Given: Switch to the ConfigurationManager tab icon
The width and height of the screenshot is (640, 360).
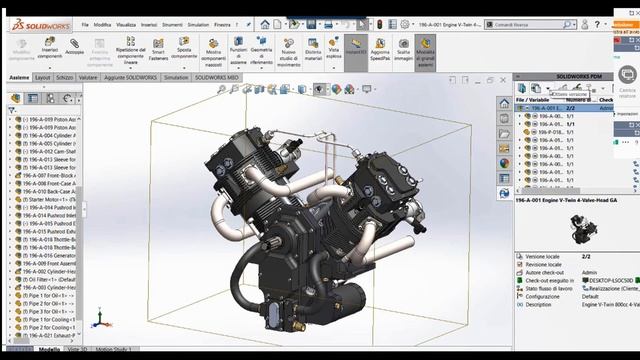Looking at the screenshot, I should tap(50, 98).
